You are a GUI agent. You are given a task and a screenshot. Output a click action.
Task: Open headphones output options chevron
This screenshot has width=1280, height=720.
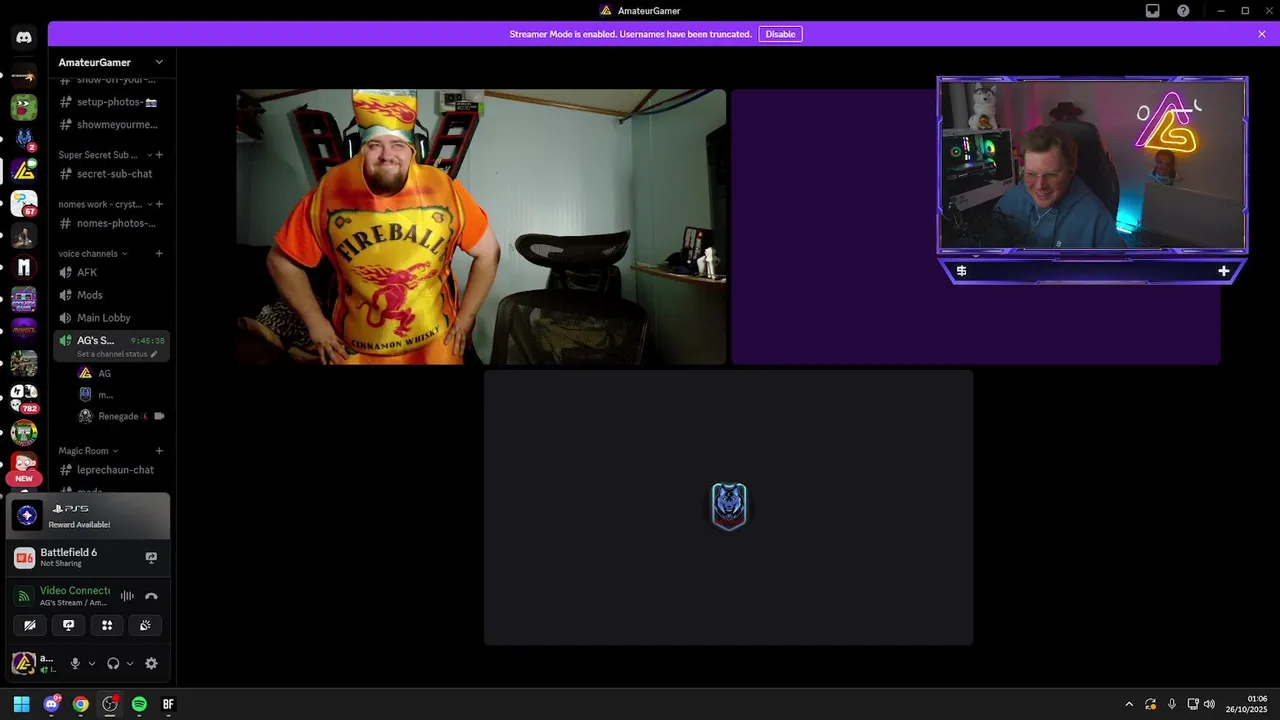click(x=130, y=663)
